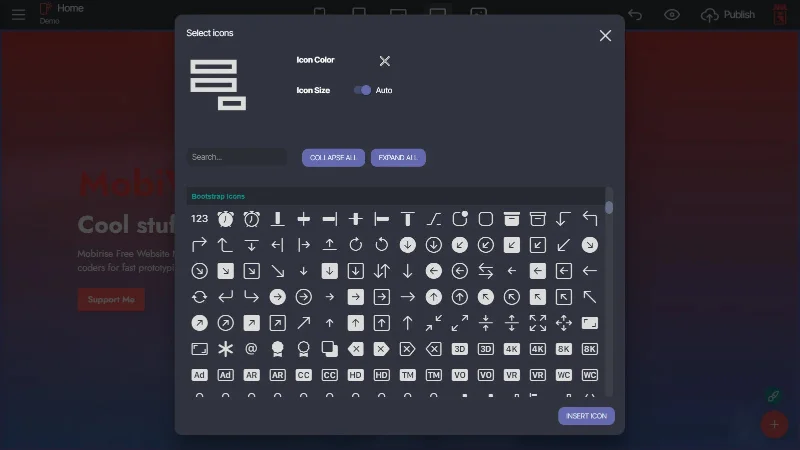Viewport: 800px width, 450px height.
Task: Pick the return-left arrow icon
Action: tap(226, 297)
